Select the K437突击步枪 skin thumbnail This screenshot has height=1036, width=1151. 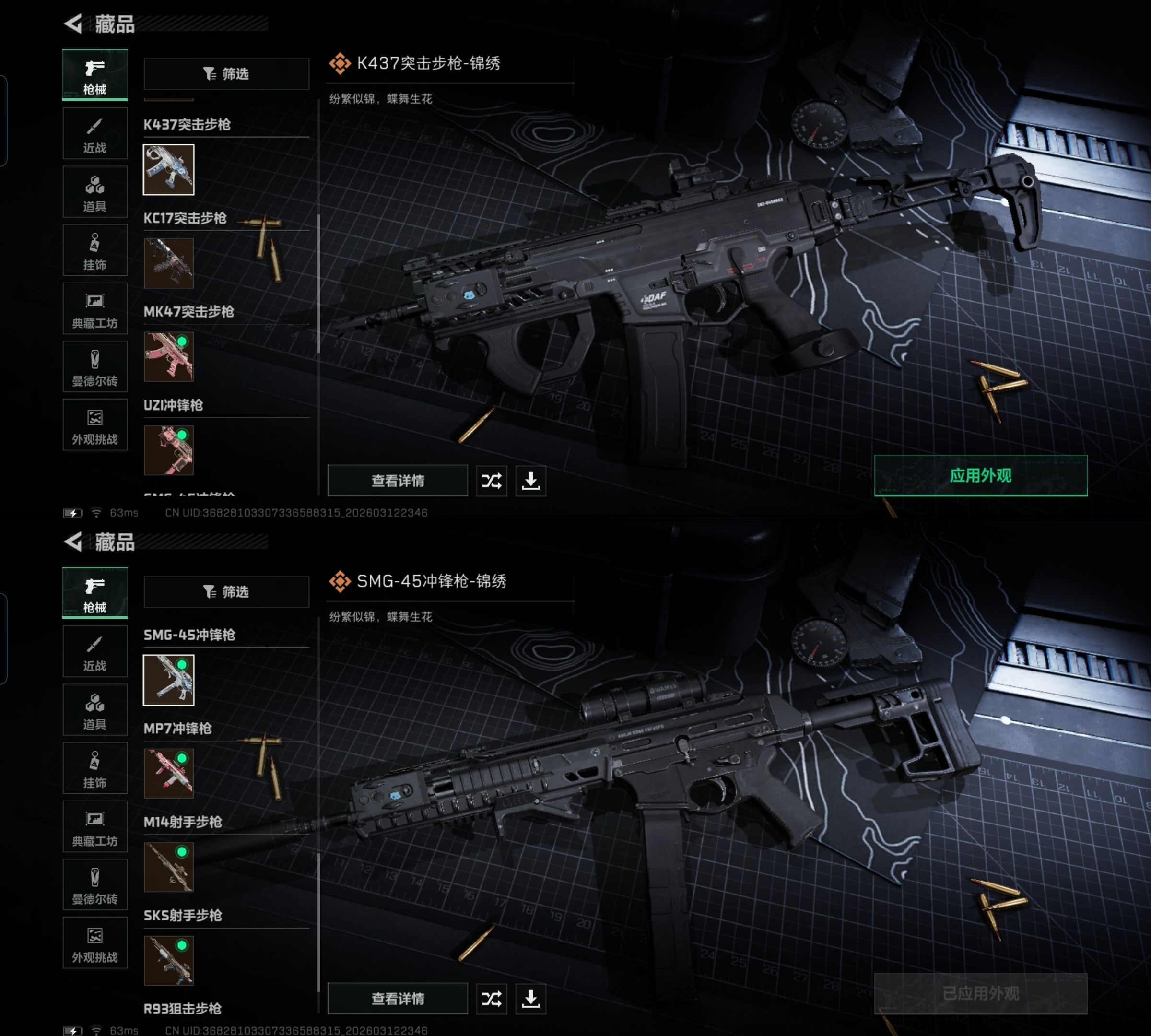168,169
